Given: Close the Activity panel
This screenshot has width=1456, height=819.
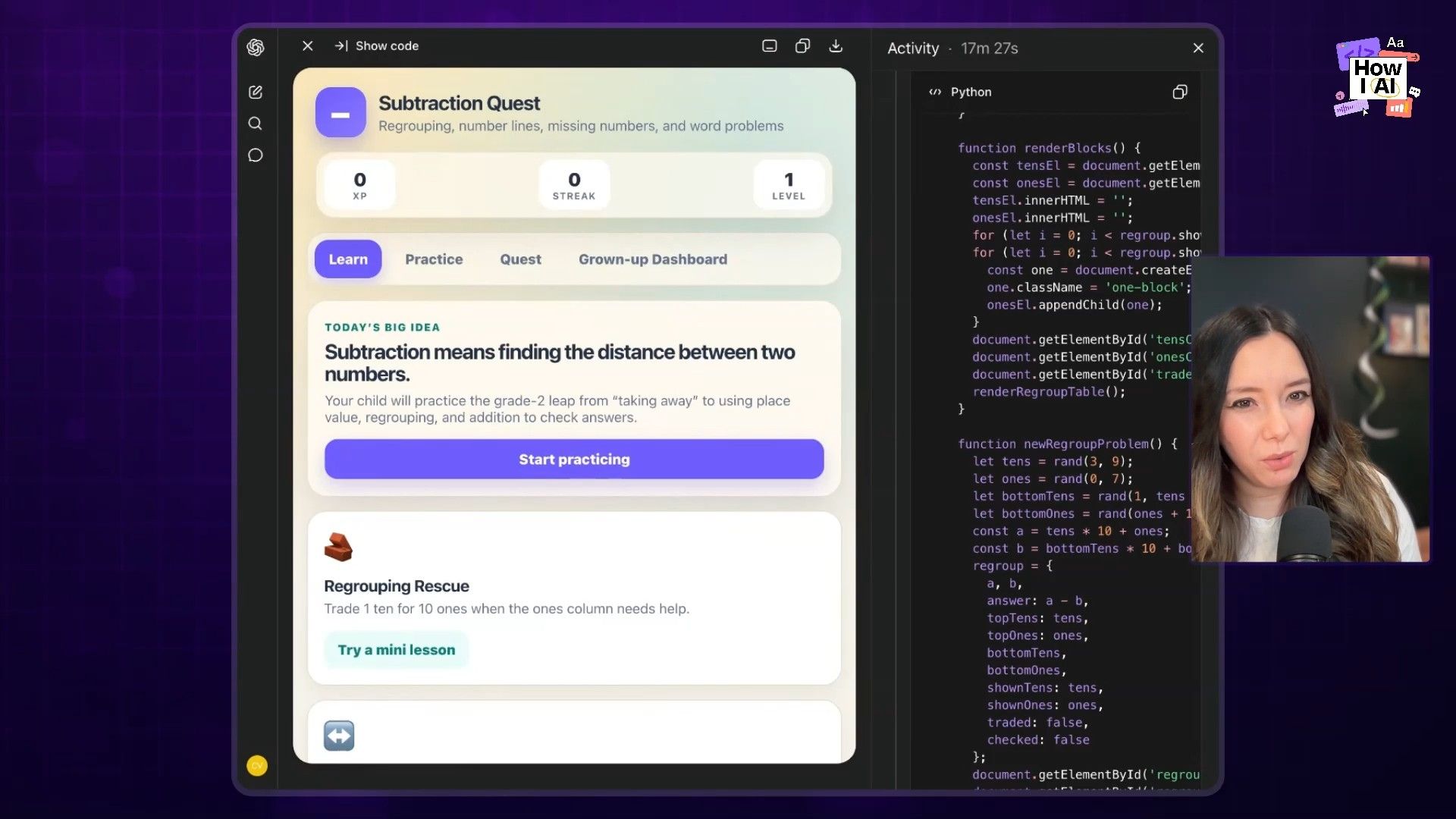Looking at the screenshot, I should [x=1198, y=48].
